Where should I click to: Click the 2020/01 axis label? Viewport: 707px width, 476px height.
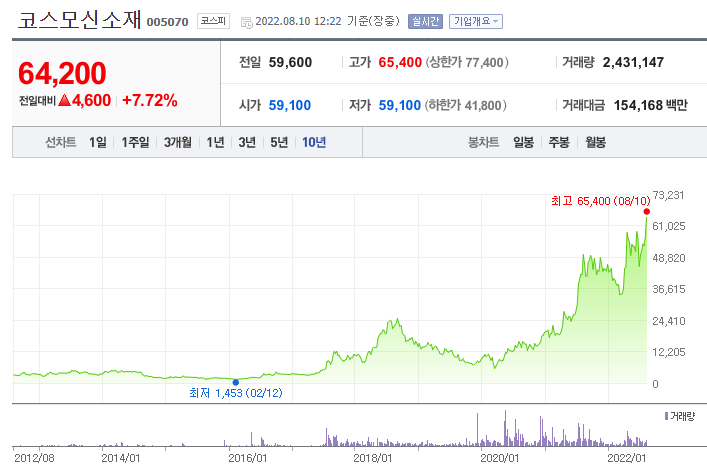pyautogui.click(x=500, y=458)
